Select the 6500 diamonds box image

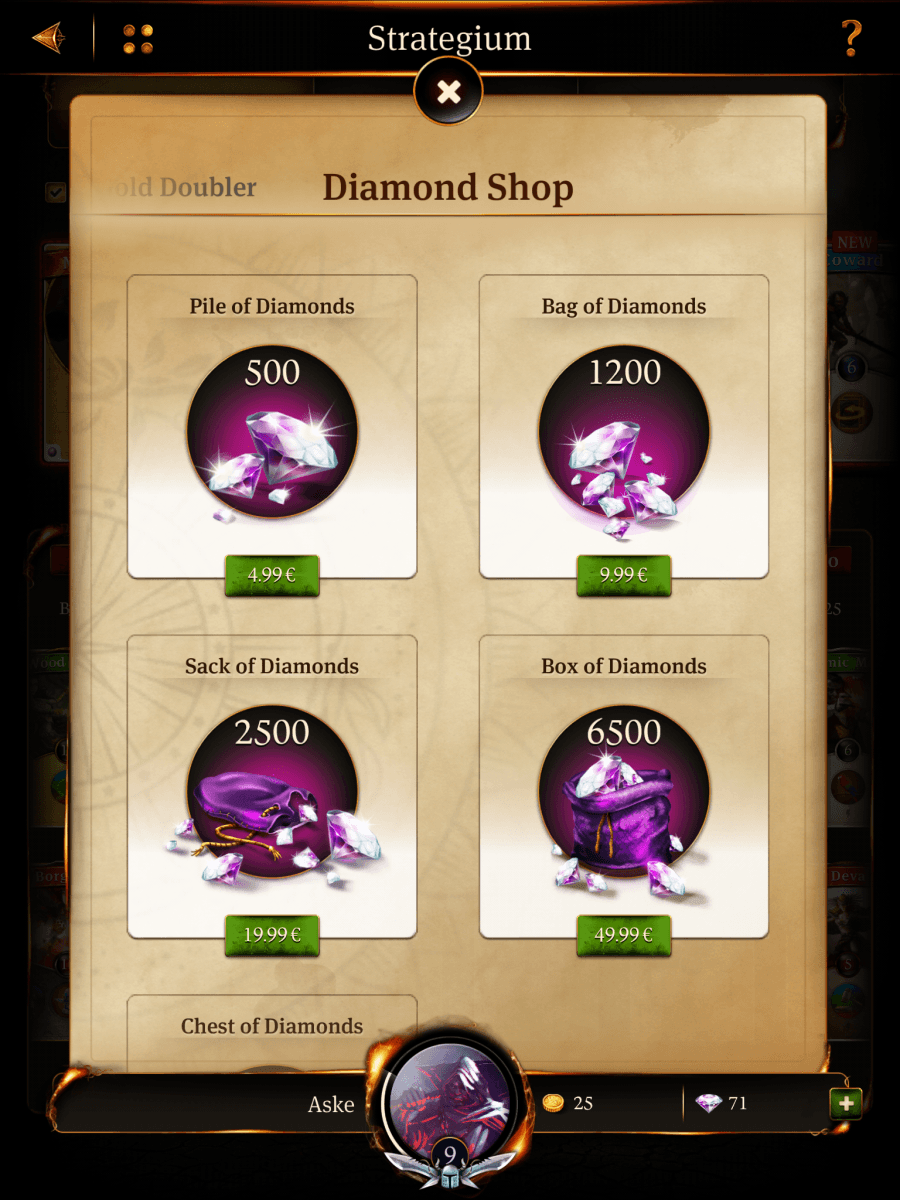(x=624, y=793)
